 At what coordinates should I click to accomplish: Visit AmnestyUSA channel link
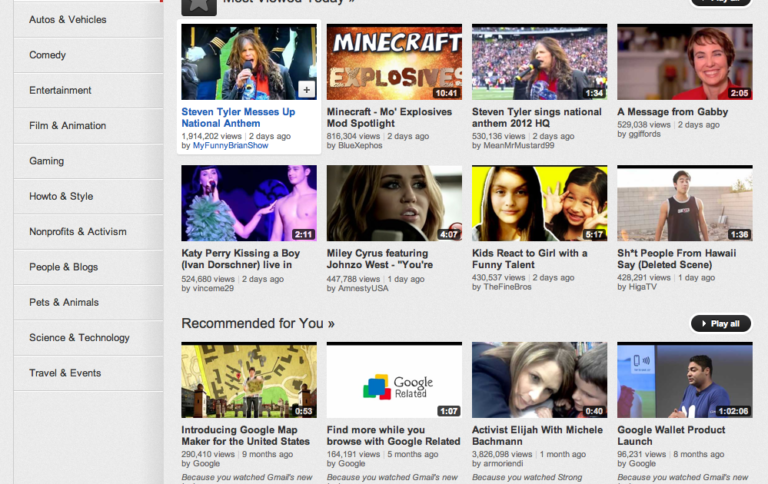[x=363, y=289]
